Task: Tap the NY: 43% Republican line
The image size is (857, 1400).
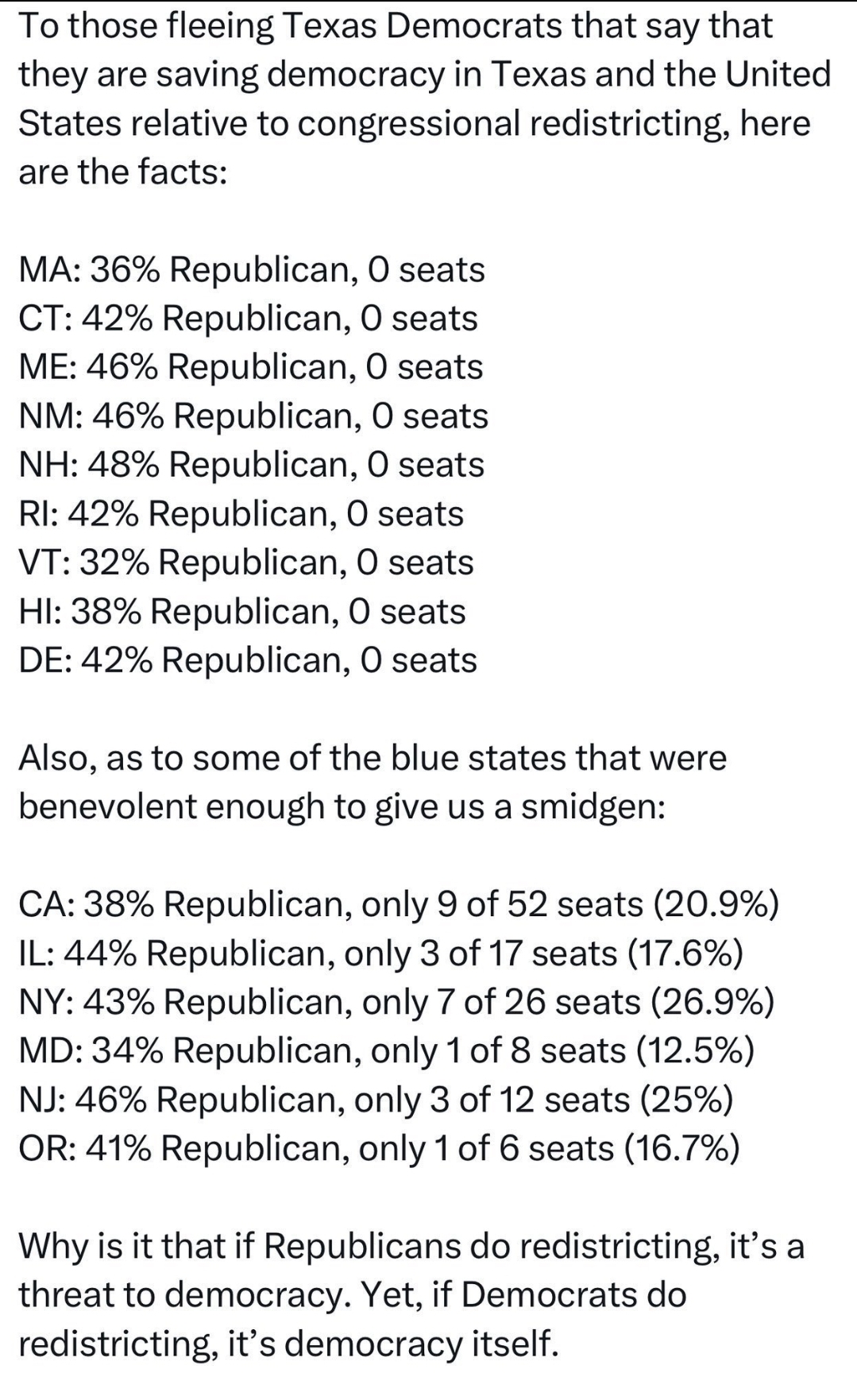Action: [x=397, y=1003]
